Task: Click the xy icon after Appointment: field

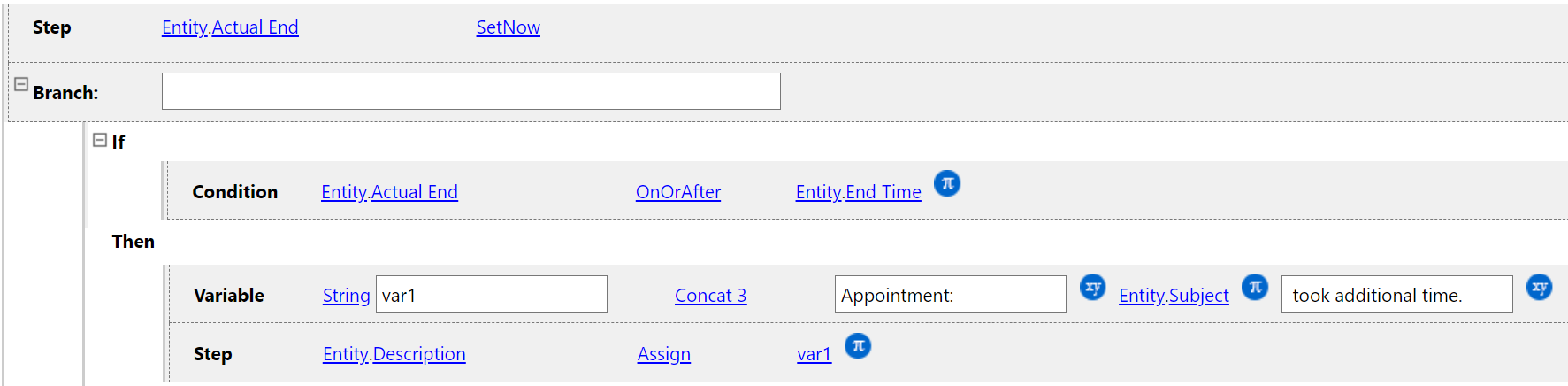Action: pyautogui.click(x=1092, y=287)
